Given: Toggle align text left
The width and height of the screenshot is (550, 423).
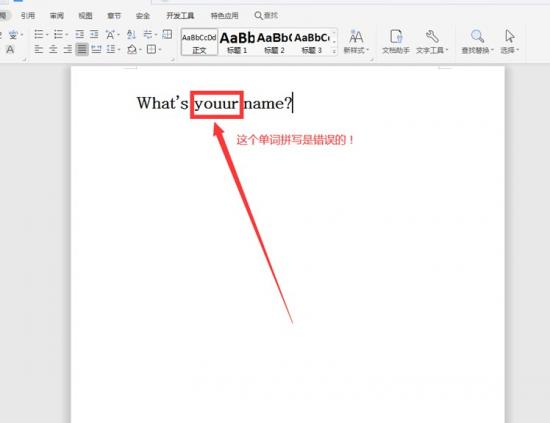Looking at the screenshot, I should pyautogui.click(x=39, y=49).
